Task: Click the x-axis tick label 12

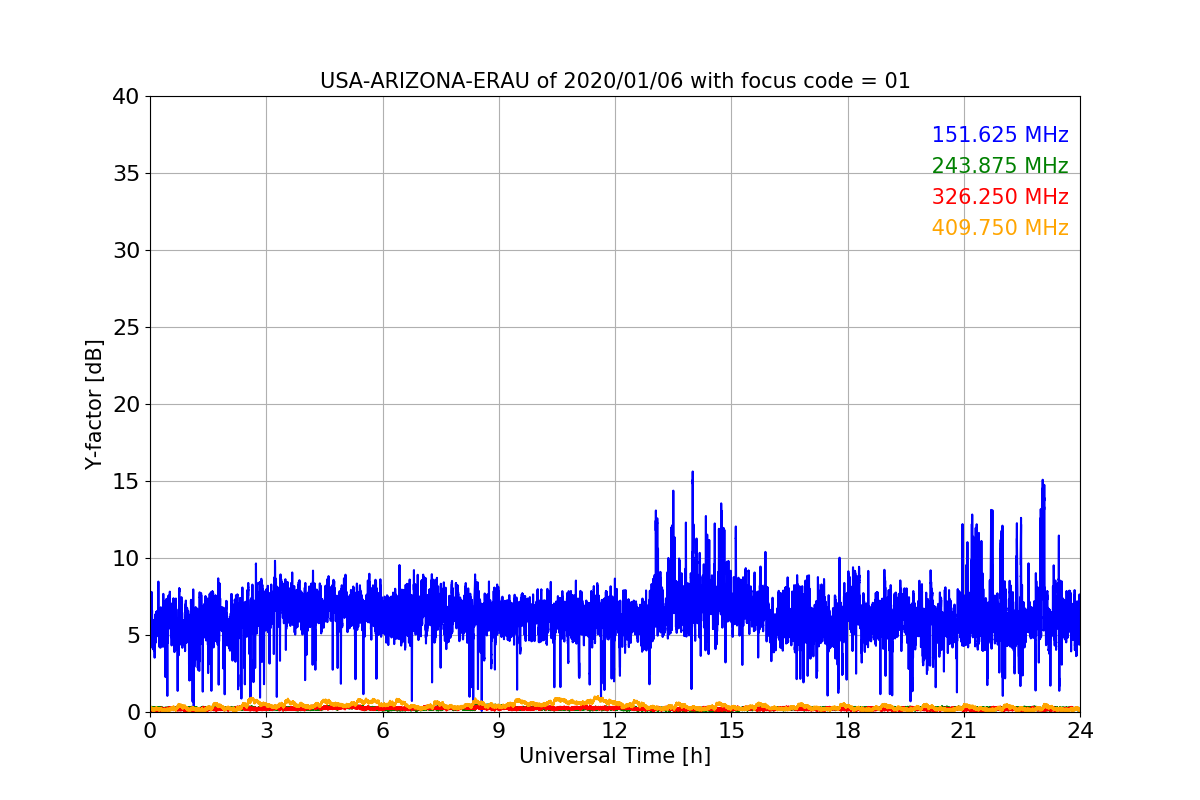Action: coord(615,731)
